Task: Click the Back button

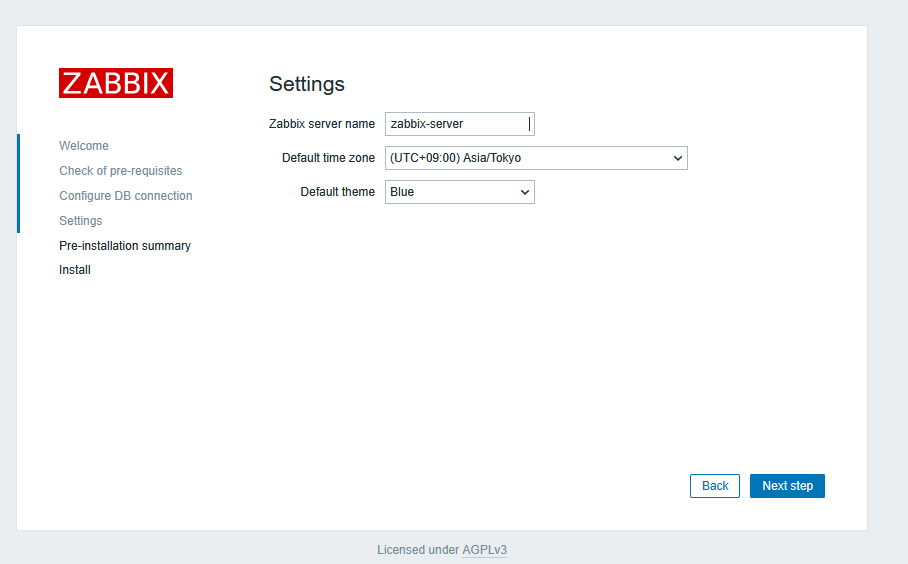Action: [x=715, y=486]
